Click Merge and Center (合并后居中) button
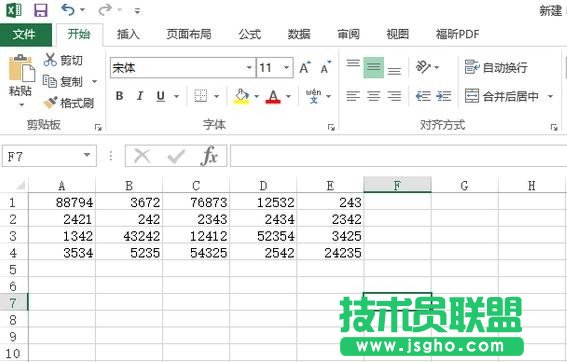The image size is (567, 362). pos(502,96)
